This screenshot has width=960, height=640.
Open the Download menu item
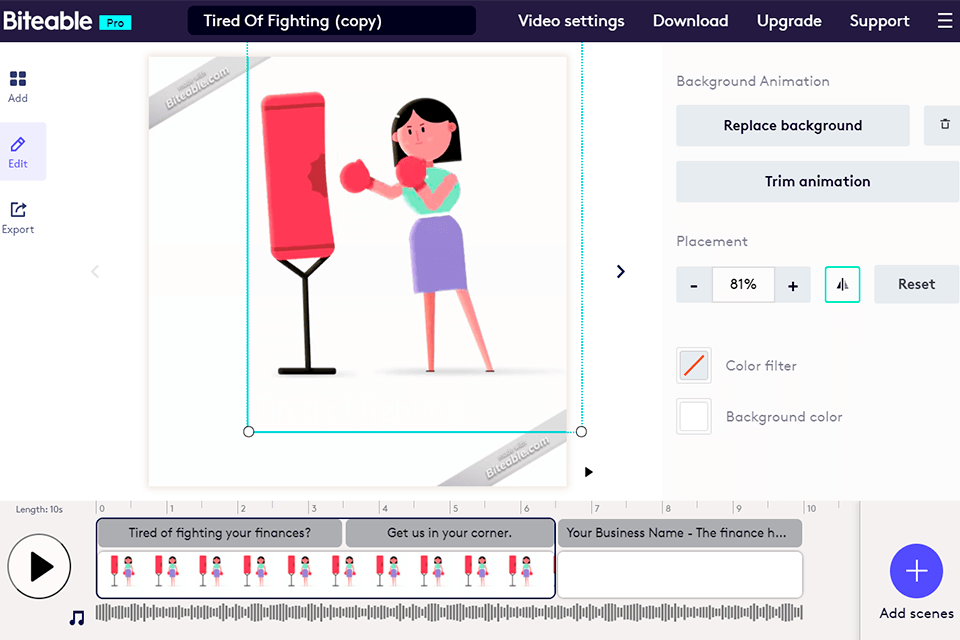(x=690, y=20)
